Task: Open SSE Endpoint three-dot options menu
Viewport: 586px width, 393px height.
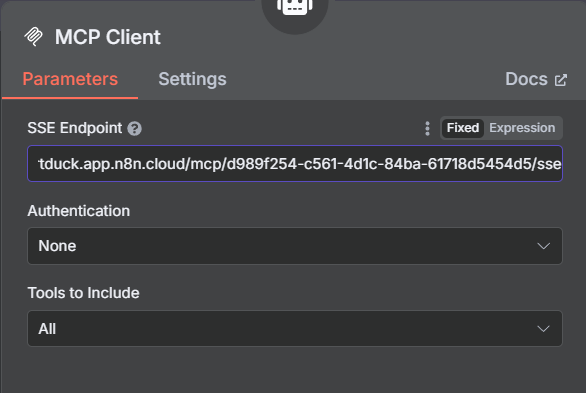Action: coord(428,128)
